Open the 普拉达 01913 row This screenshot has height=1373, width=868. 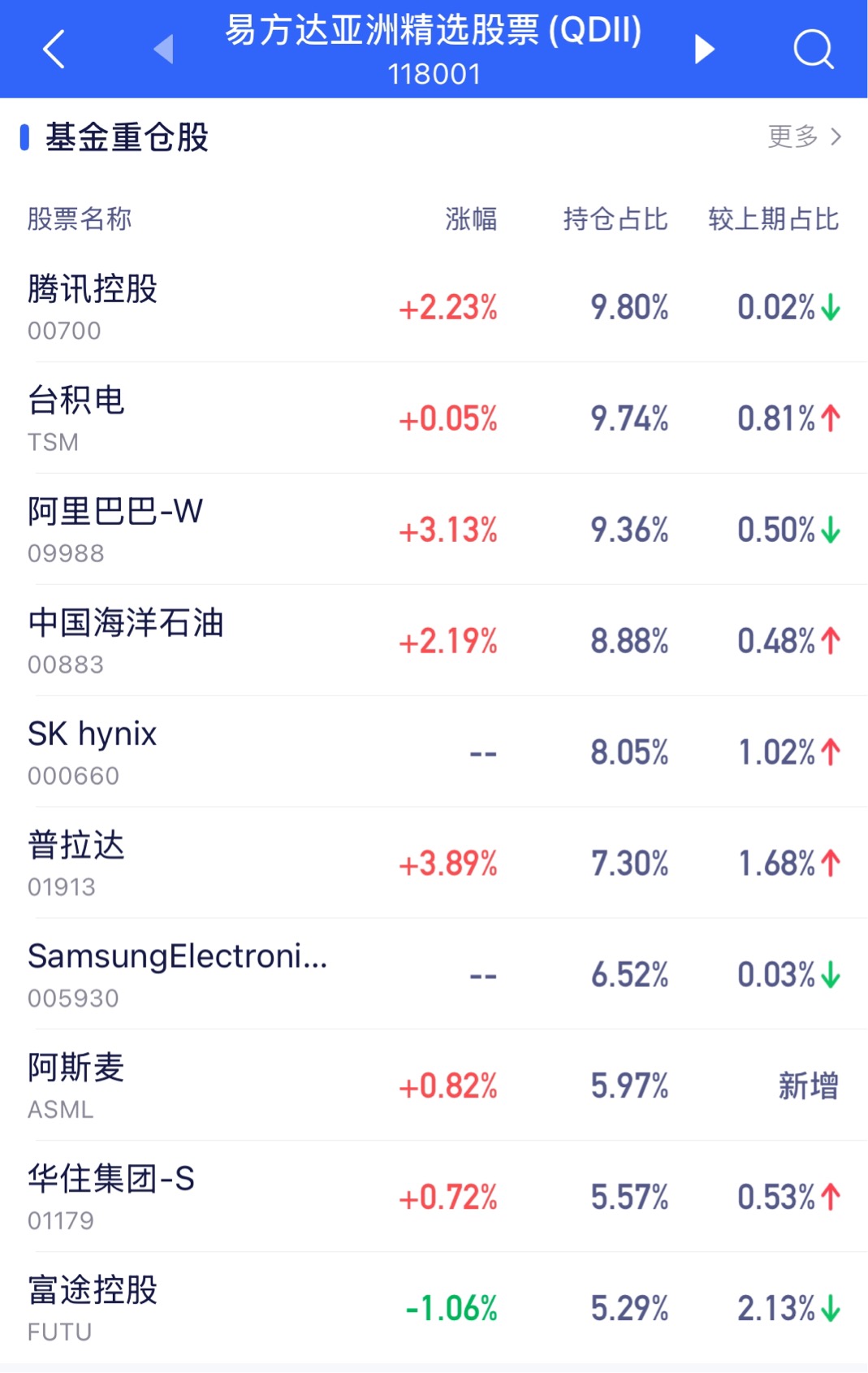pos(434,864)
